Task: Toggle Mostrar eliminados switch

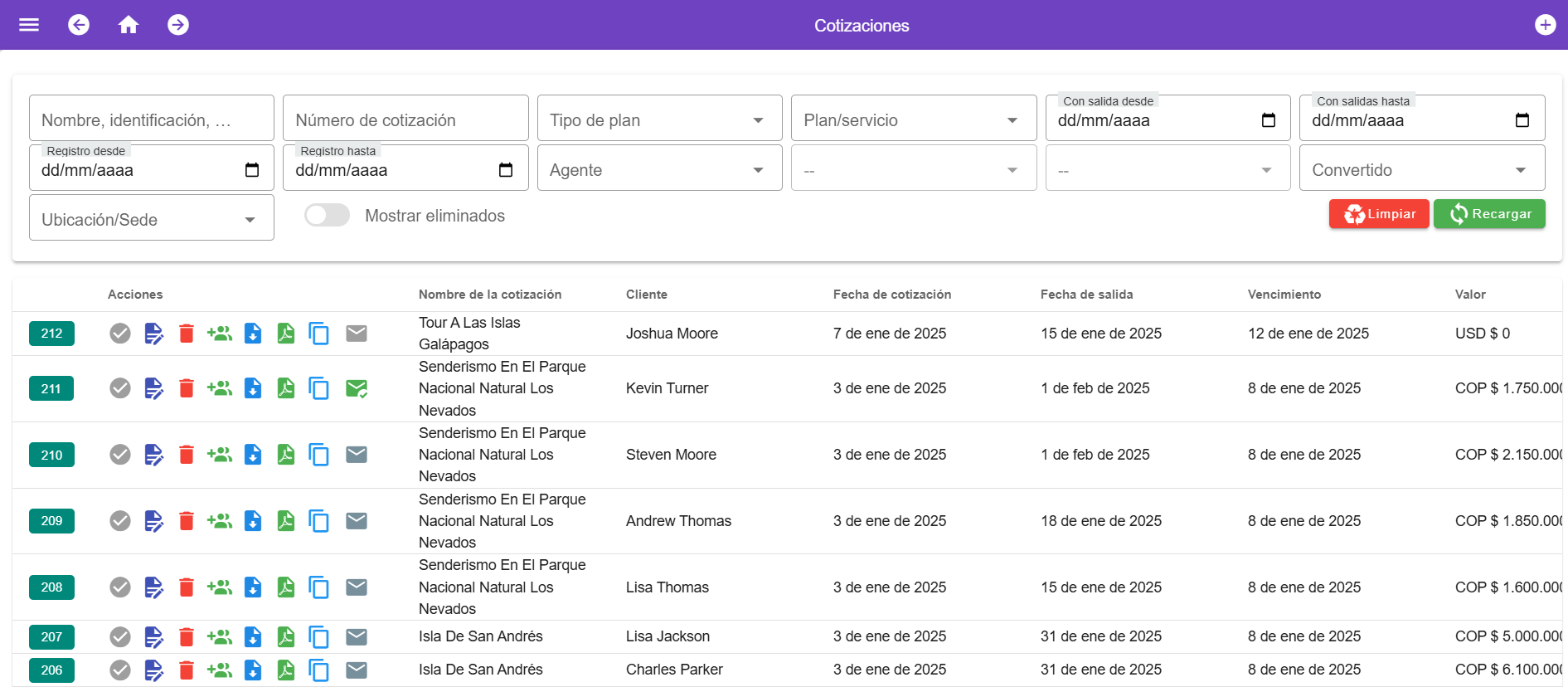Action: click(327, 216)
